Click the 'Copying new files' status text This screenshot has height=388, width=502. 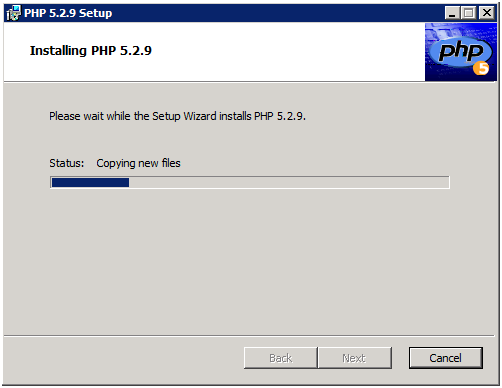(x=138, y=163)
